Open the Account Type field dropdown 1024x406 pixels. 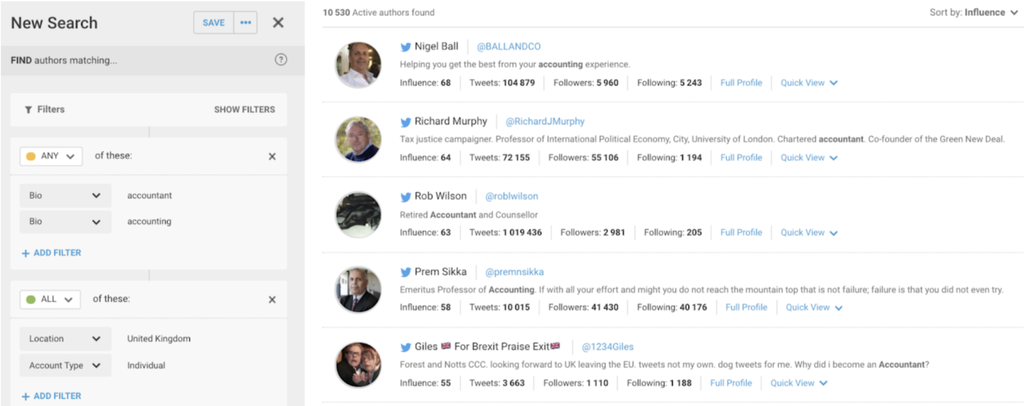[x=65, y=366]
